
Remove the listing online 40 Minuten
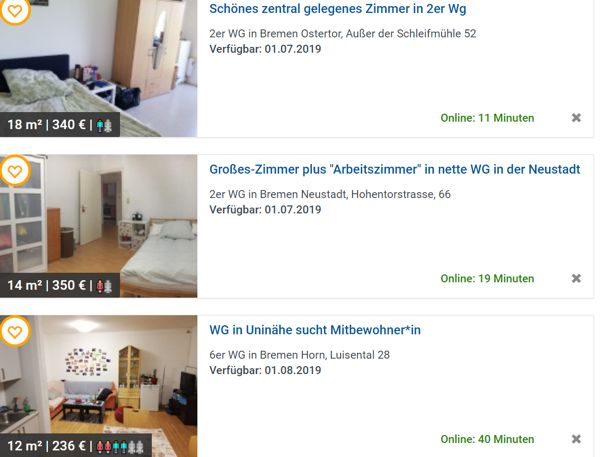(x=576, y=439)
